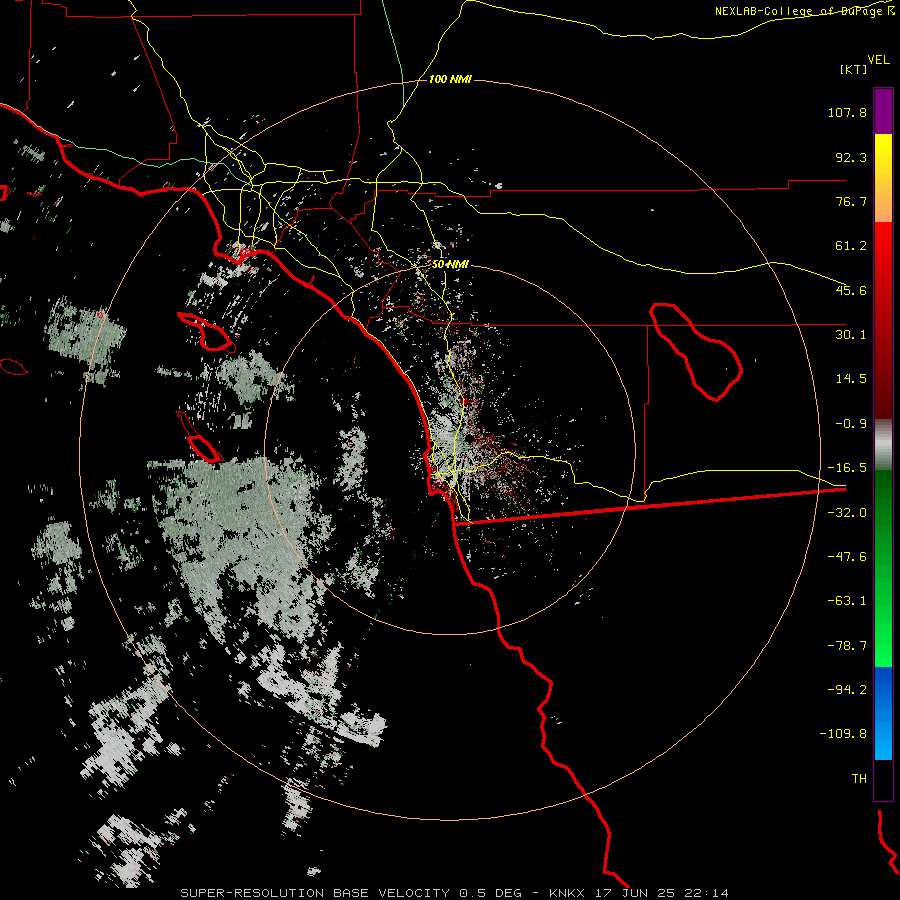Click the -32.0 legend value
Viewport: 900px width, 900px height.
click(847, 513)
